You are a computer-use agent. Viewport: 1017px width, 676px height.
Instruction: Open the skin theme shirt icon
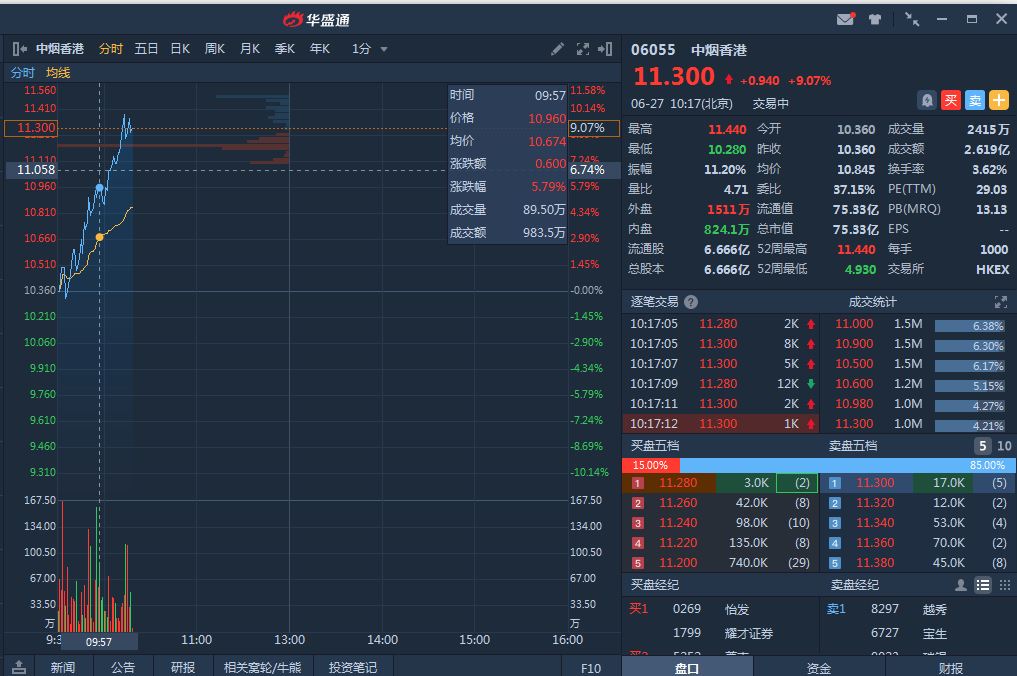(x=875, y=19)
